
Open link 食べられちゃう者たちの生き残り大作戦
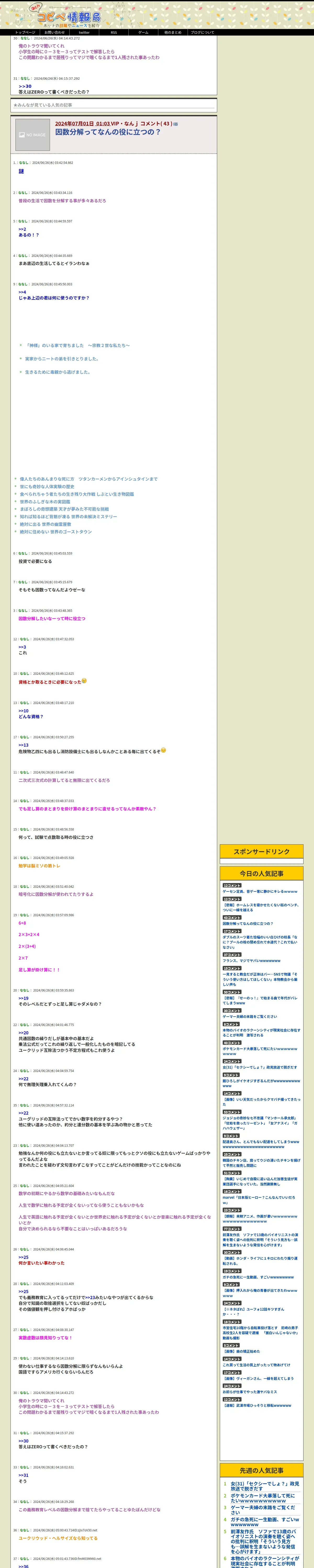point(77,494)
